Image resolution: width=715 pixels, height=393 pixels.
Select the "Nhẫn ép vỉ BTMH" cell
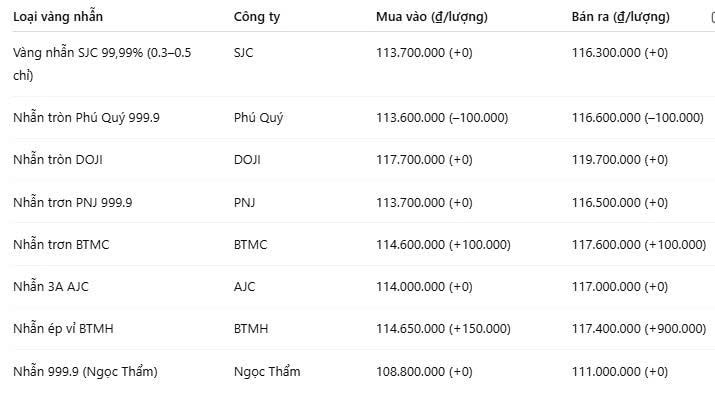point(63,328)
